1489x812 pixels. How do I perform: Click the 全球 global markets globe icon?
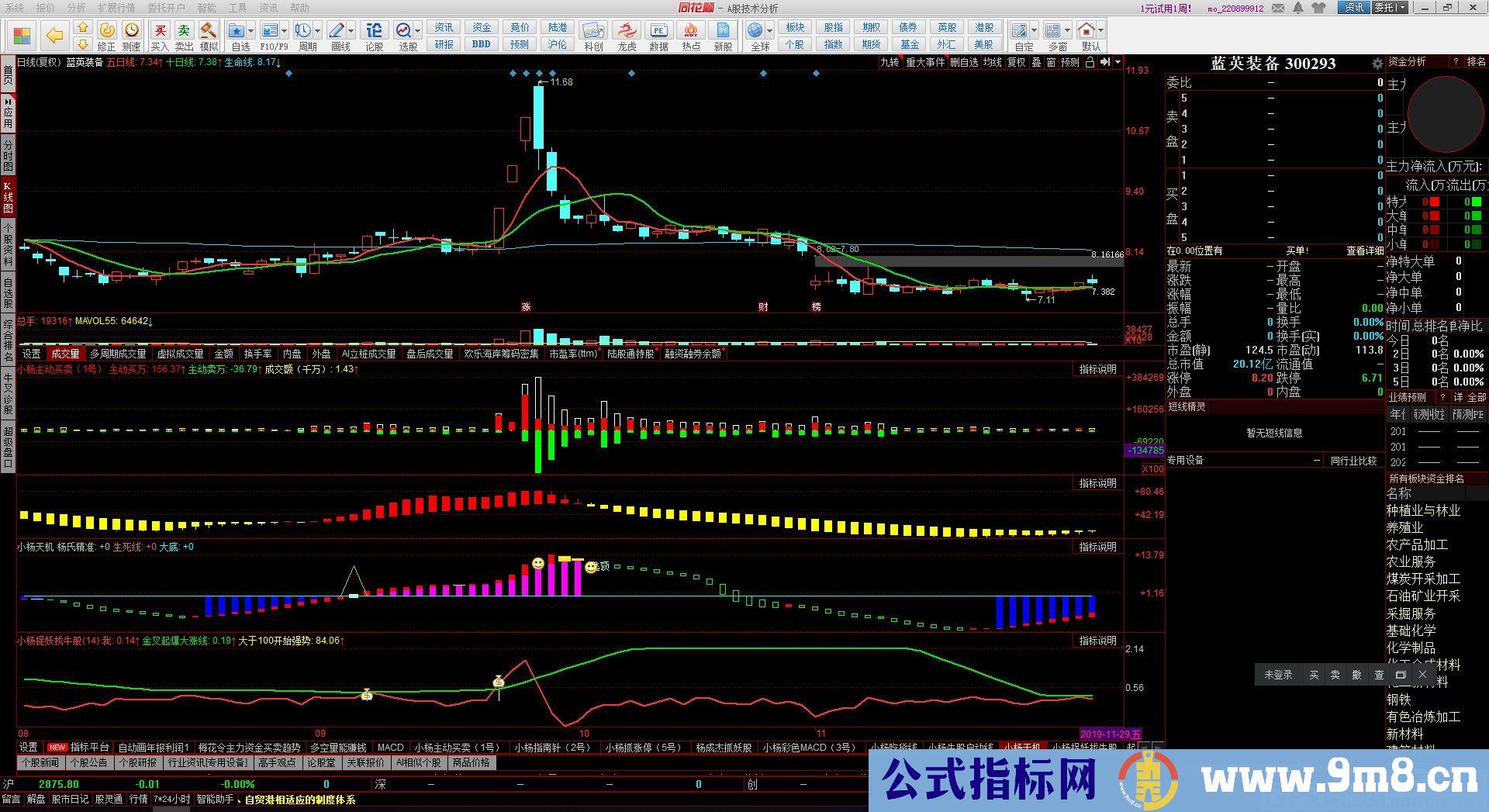[x=755, y=30]
